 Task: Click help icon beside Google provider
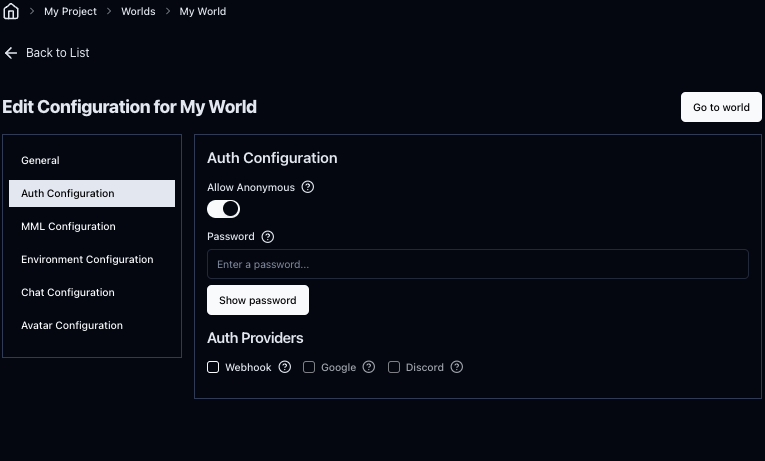tap(369, 367)
